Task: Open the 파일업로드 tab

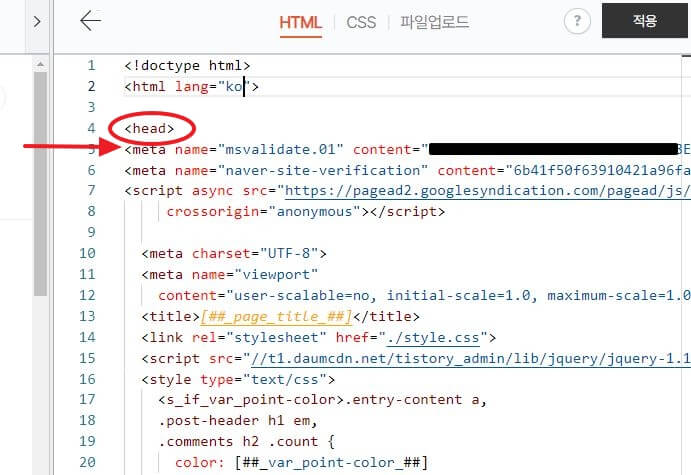Action: coord(435,22)
